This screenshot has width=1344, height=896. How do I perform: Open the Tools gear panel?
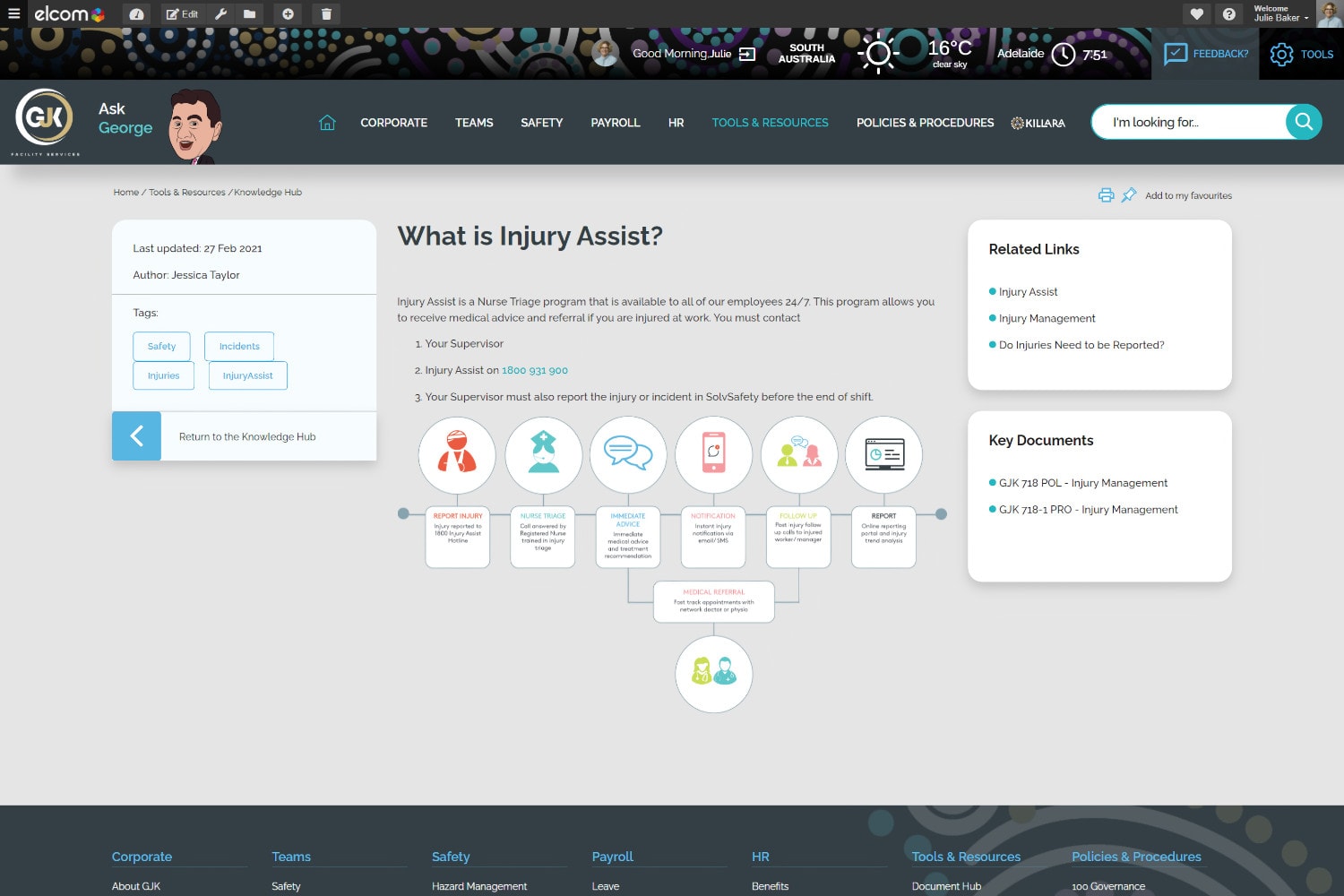(1302, 54)
